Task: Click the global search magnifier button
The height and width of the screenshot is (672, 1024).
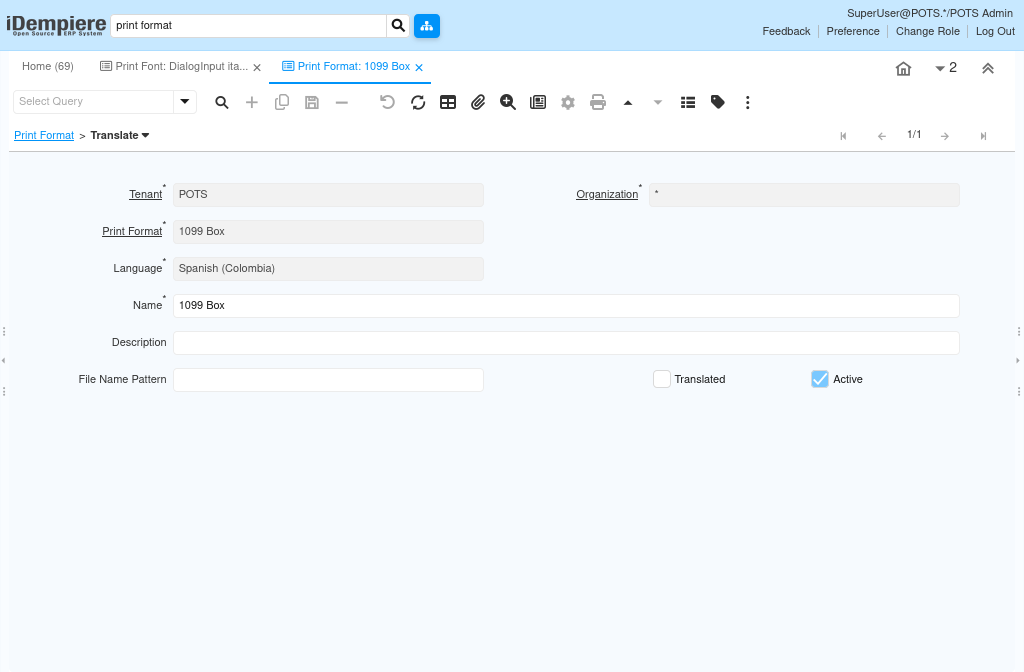Action: click(x=398, y=25)
